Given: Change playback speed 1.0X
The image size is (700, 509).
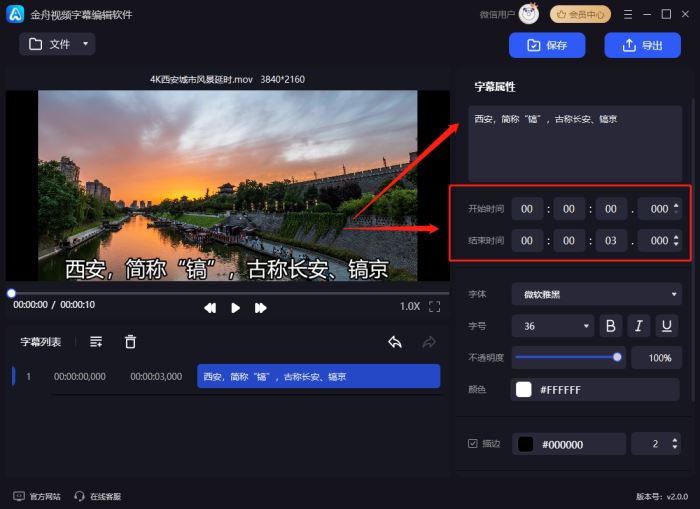Looking at the screenshot, I should 409,306.
